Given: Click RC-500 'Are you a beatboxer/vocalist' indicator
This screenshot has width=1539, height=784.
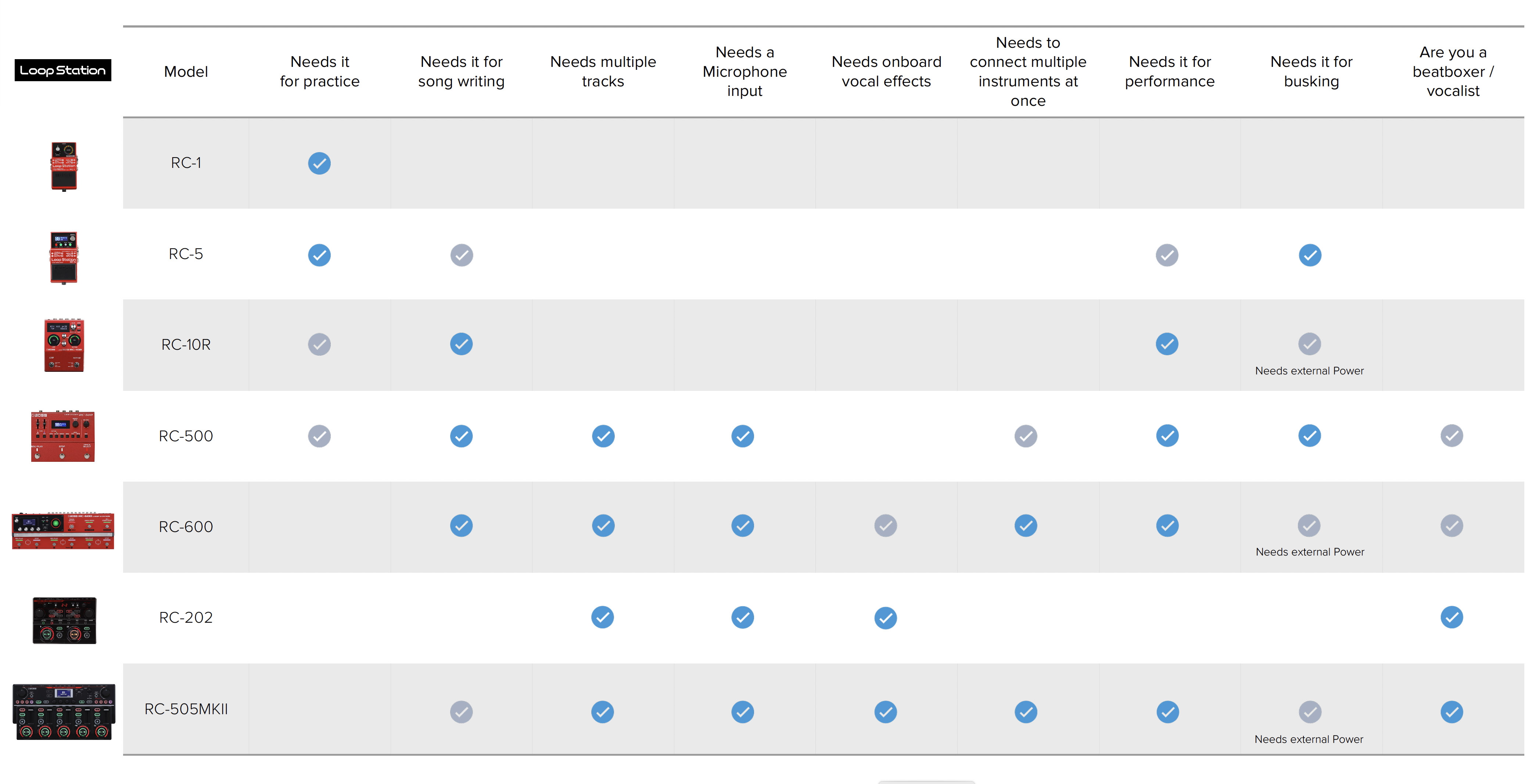Looking at the screenshot, I should click(1452, 435).
